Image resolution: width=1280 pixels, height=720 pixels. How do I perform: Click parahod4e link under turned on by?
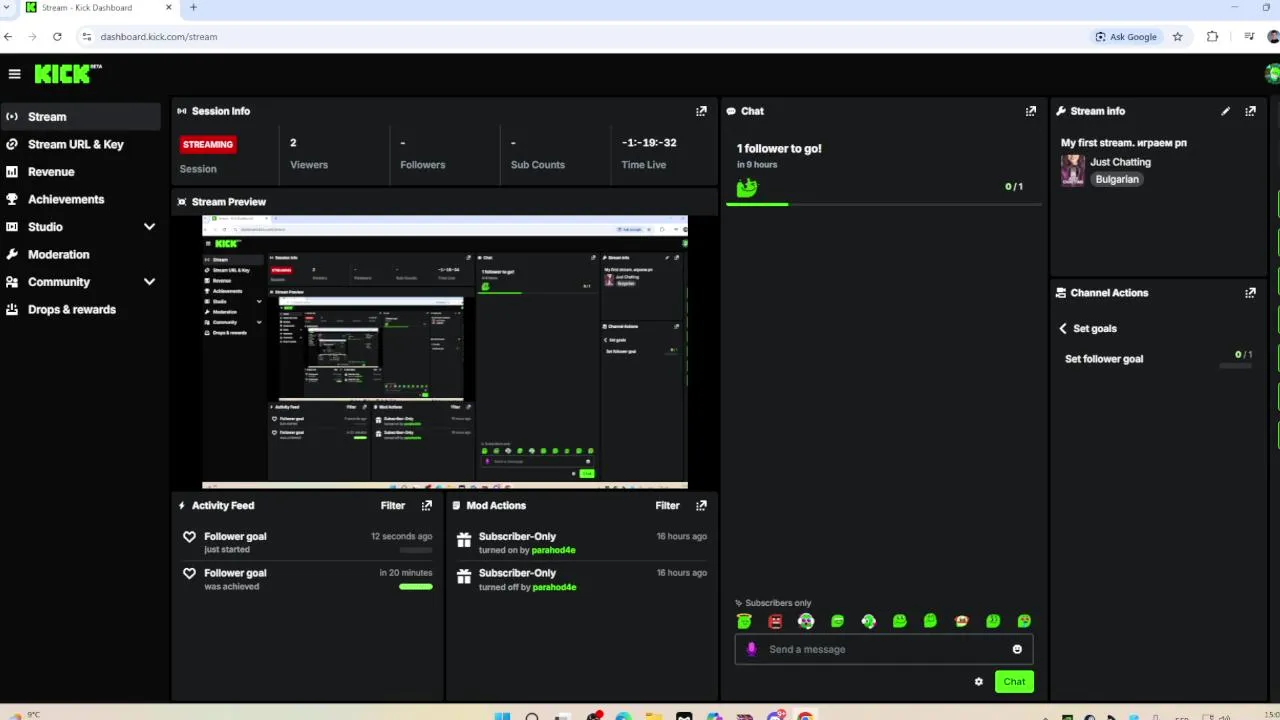pyautogui.click(x=554, y=550)
